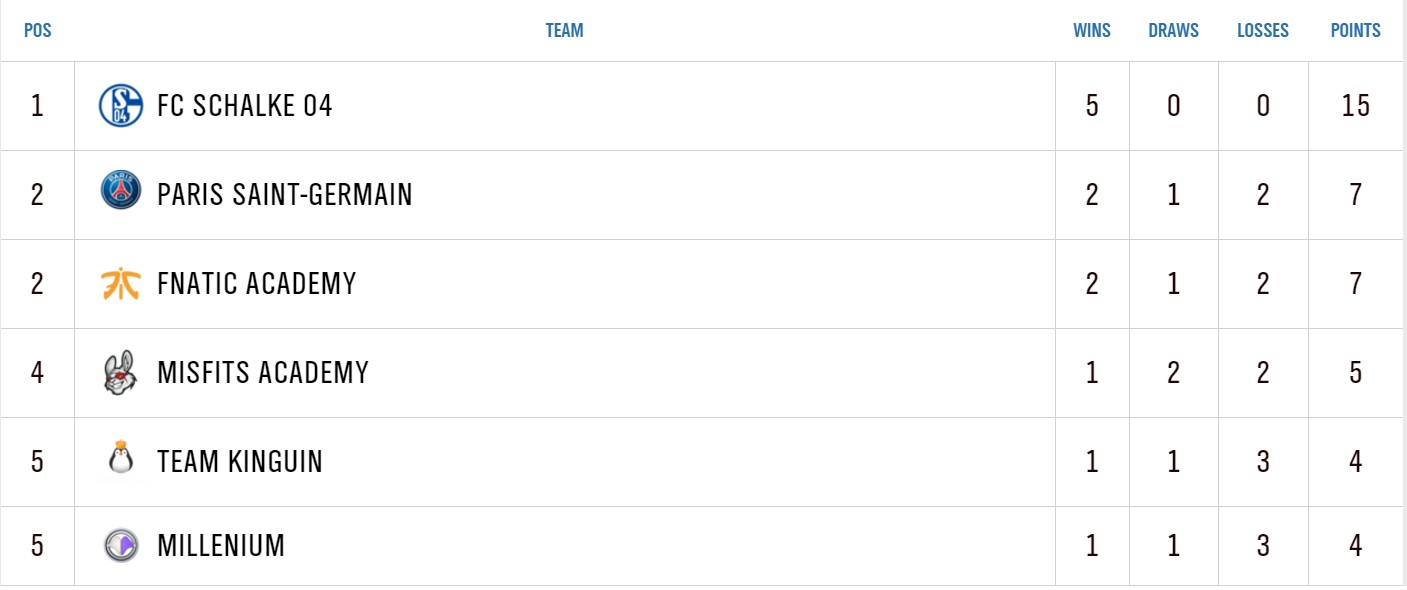Open the Paris Saint-Germain team name
1407x590 pixels.
[x=285, y=193]
